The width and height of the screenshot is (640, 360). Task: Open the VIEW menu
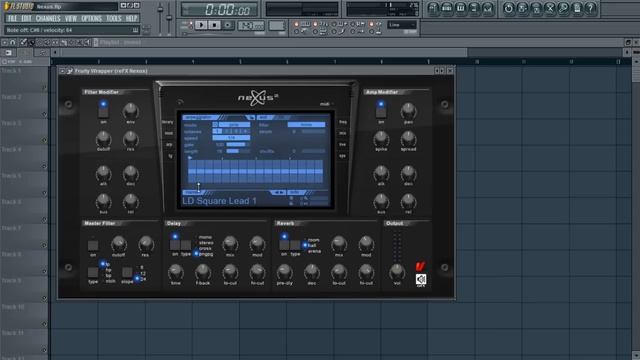coord(71,18)
